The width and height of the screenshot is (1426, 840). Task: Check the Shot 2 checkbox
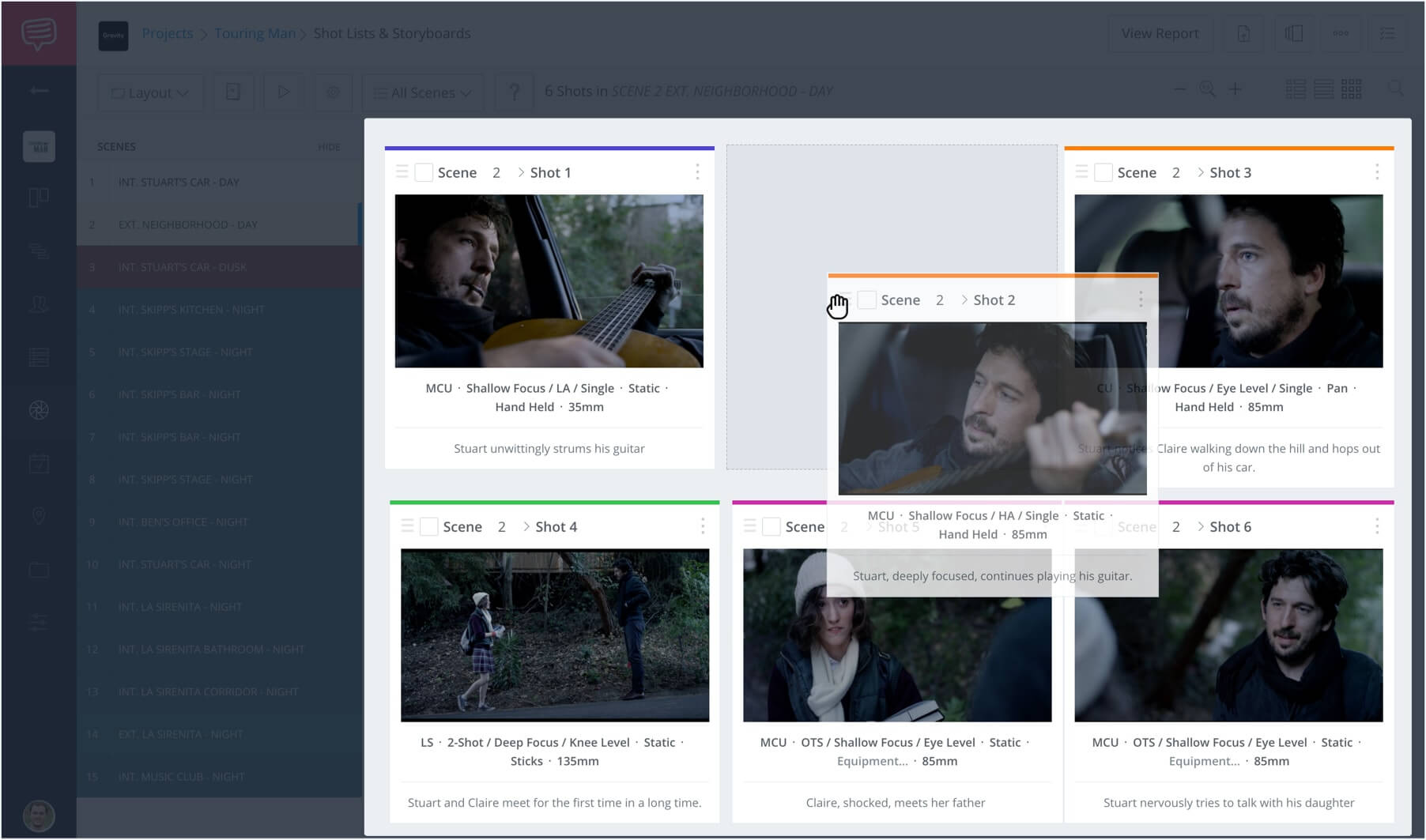click(x=867, y=299)
